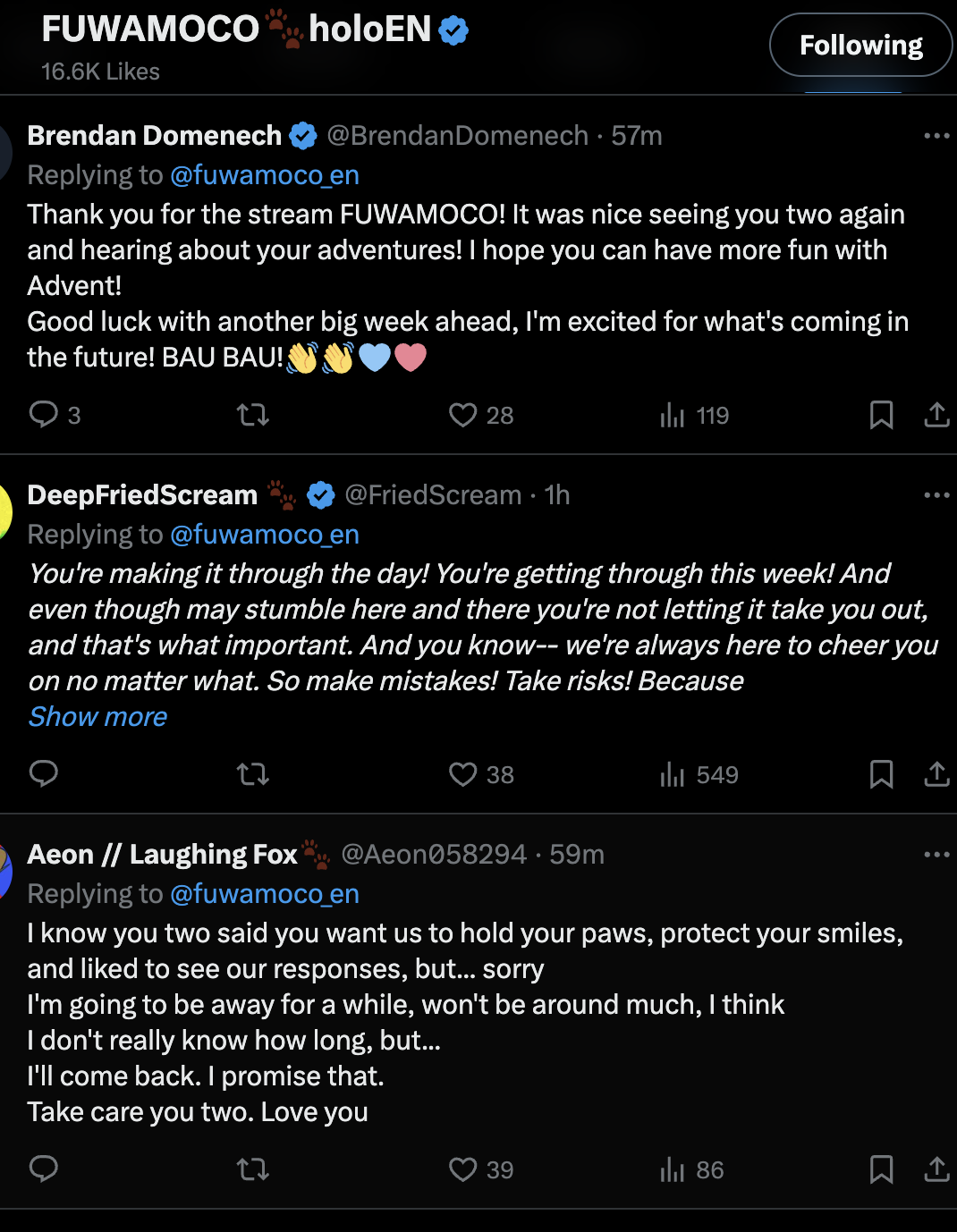This screenshot has height=1232, width=957.
Task: Bookmark DeepFriedScream's reply
Action: tap(881, 774)
